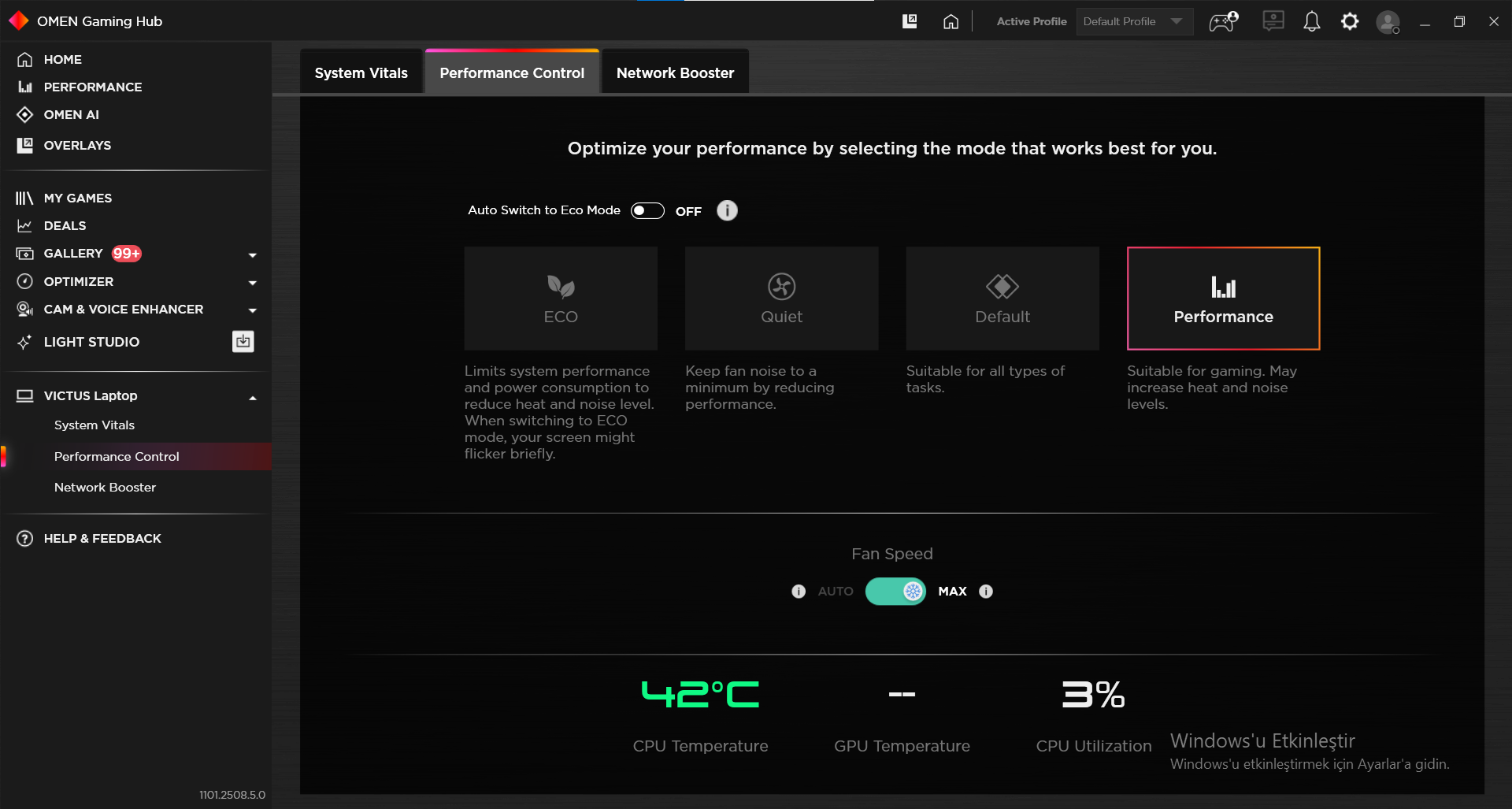Viewport: 1512px width, 809px height.
Task: Click the 42°C CPU temperature reading
Action: click(x=700, y=694)
